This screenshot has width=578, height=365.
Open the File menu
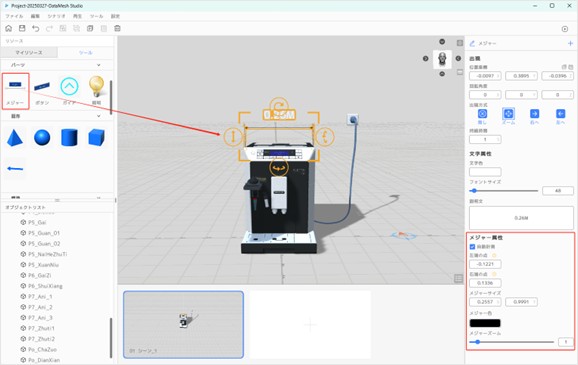click(x=14, y=16)
